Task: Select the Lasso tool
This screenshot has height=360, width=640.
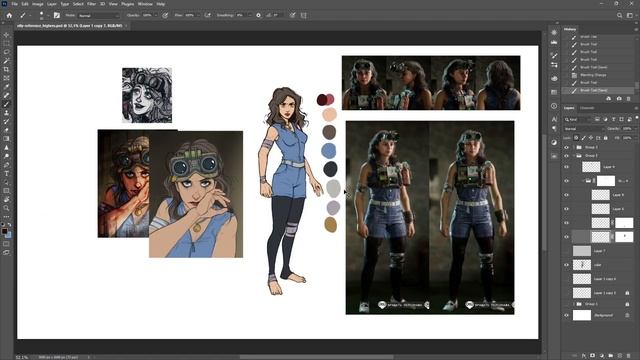Action: (x=6, y=52)
